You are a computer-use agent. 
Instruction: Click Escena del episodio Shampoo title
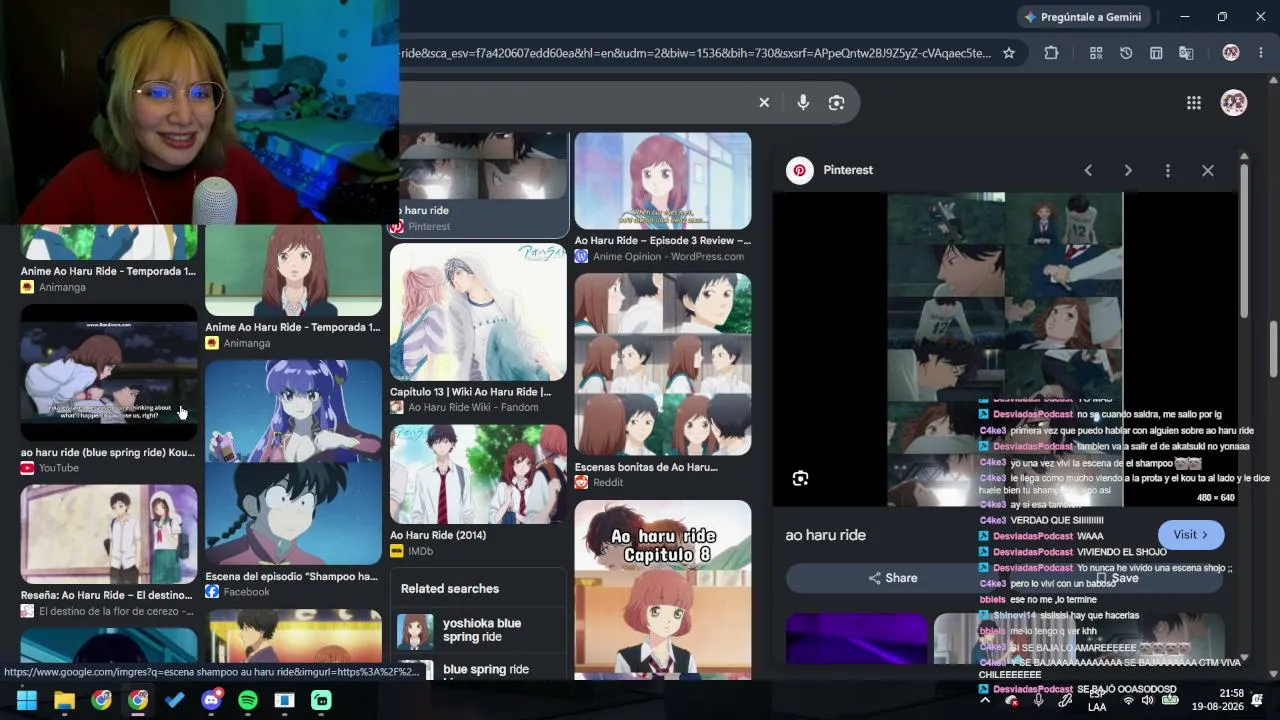click(292, 576)
